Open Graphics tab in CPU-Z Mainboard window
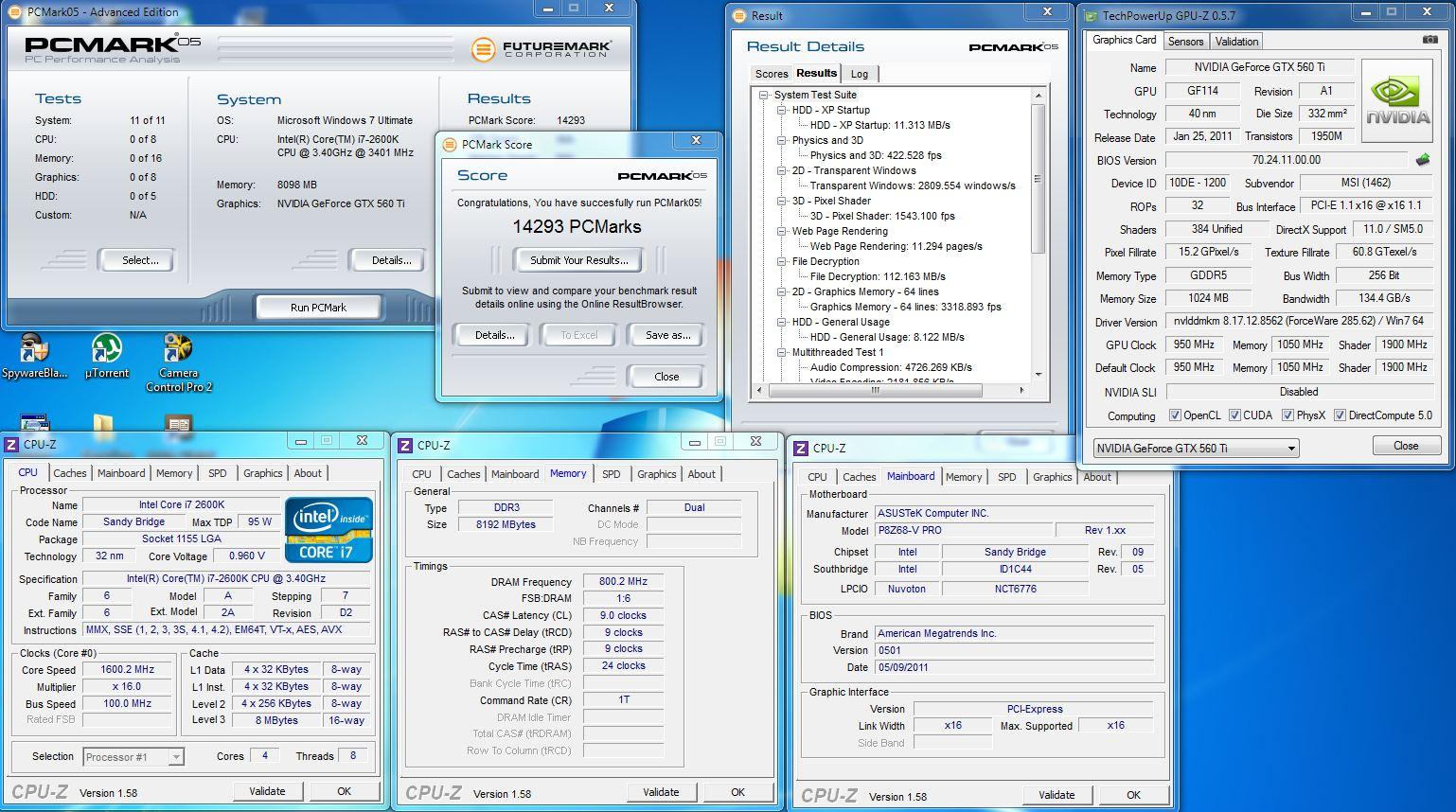The height and width of the screenshot is (812, 1456). coord(1052,477)
